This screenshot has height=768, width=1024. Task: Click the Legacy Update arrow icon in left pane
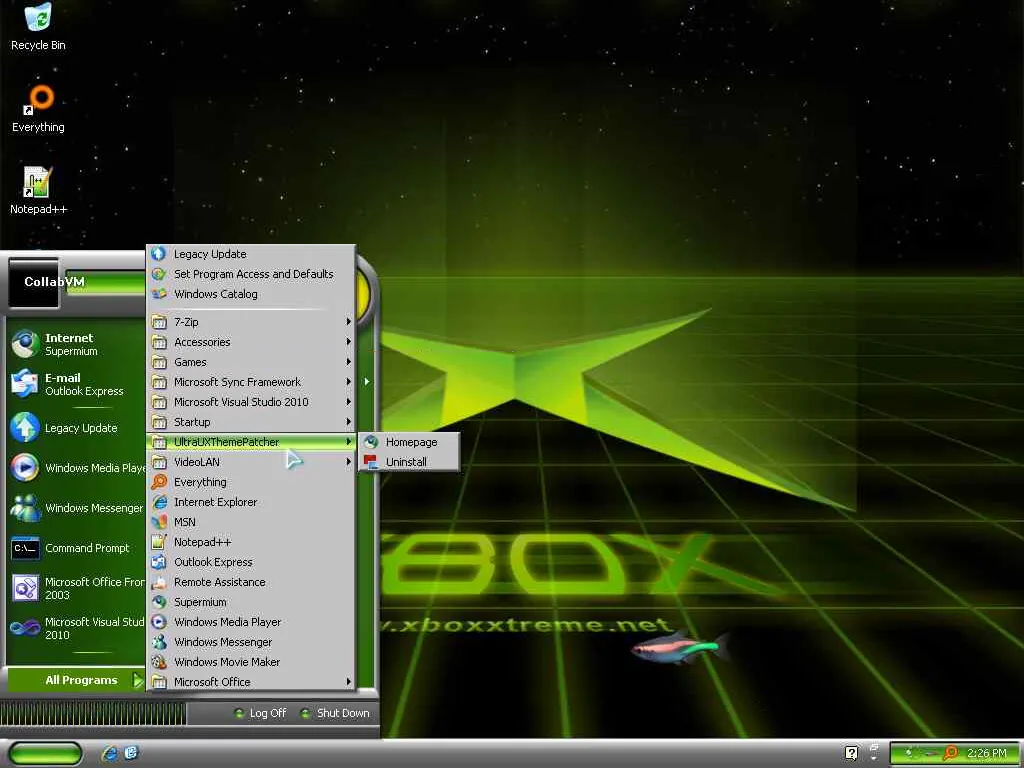point(25,428)
